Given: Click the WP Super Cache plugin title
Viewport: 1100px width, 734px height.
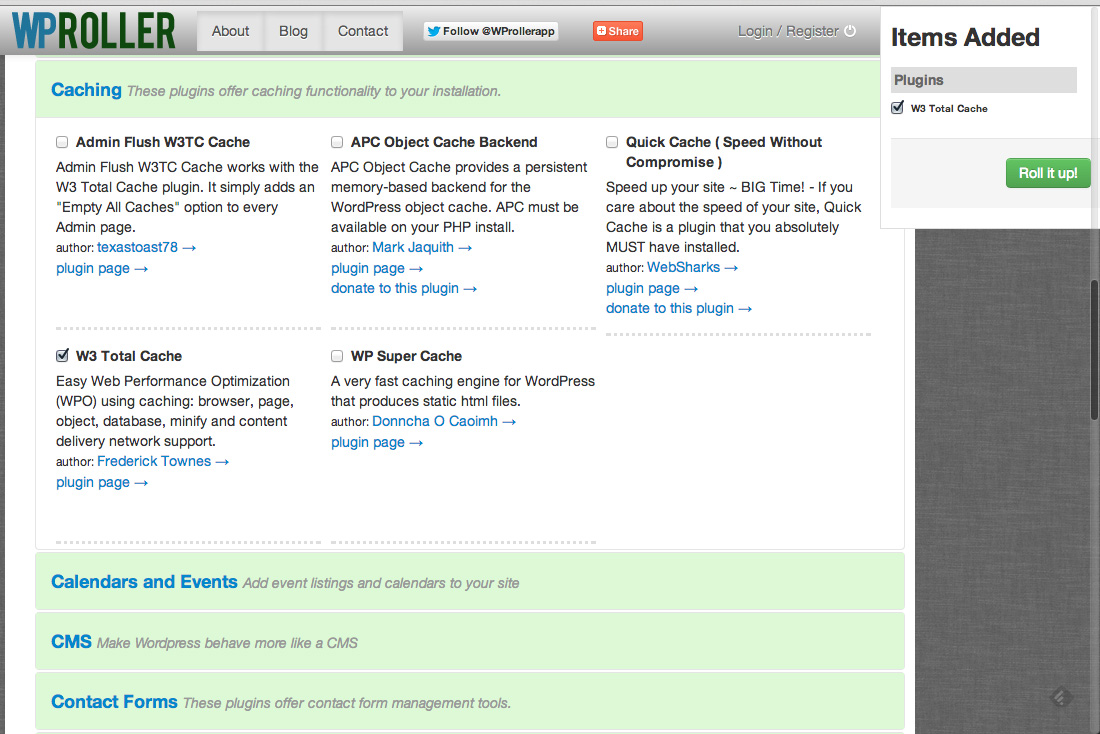Looking at the screenshot, I should point(406,356).
